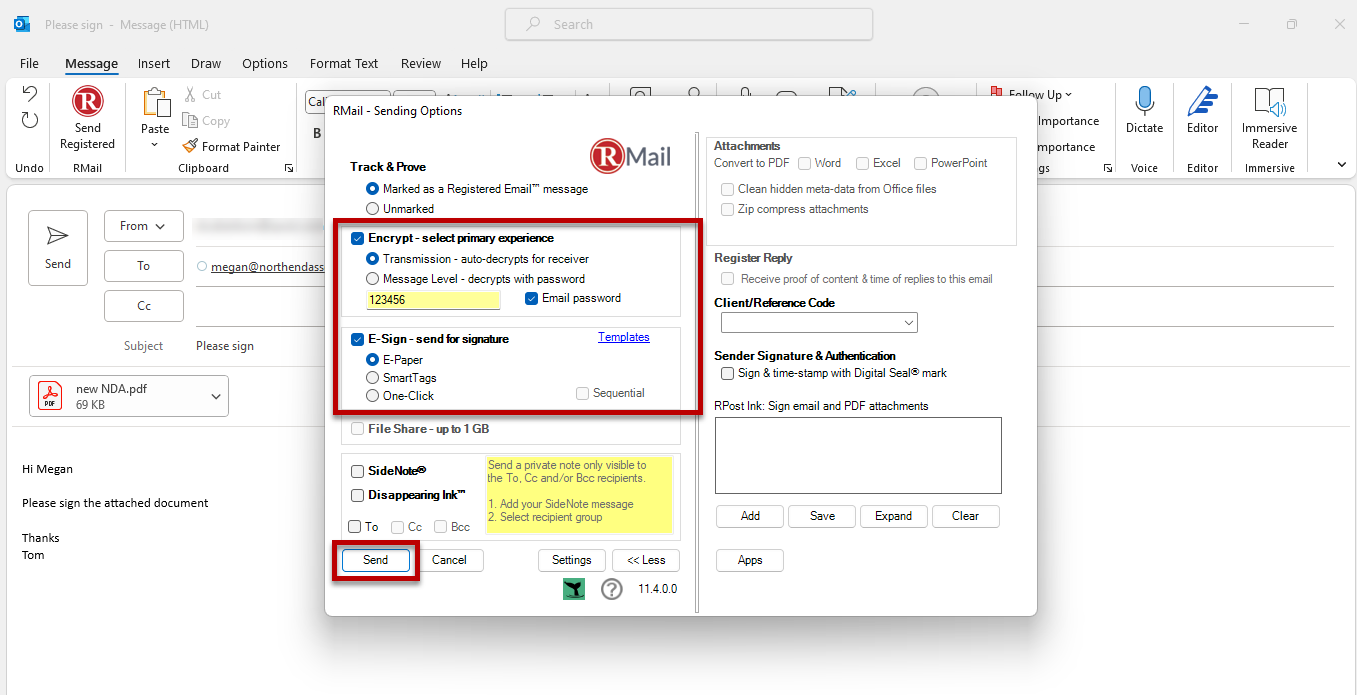Click the To button in message header
Viewport: 1357px width, 695px height.
[x=143, y=266]
